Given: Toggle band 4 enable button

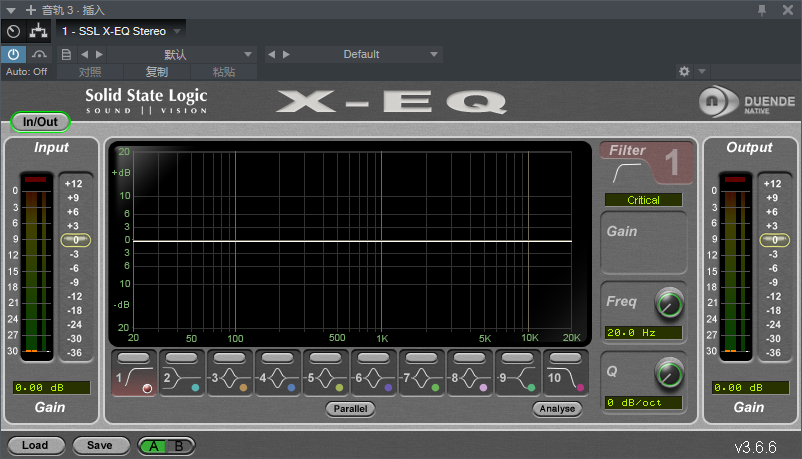Looking at the screenshot, I should 278,358.
